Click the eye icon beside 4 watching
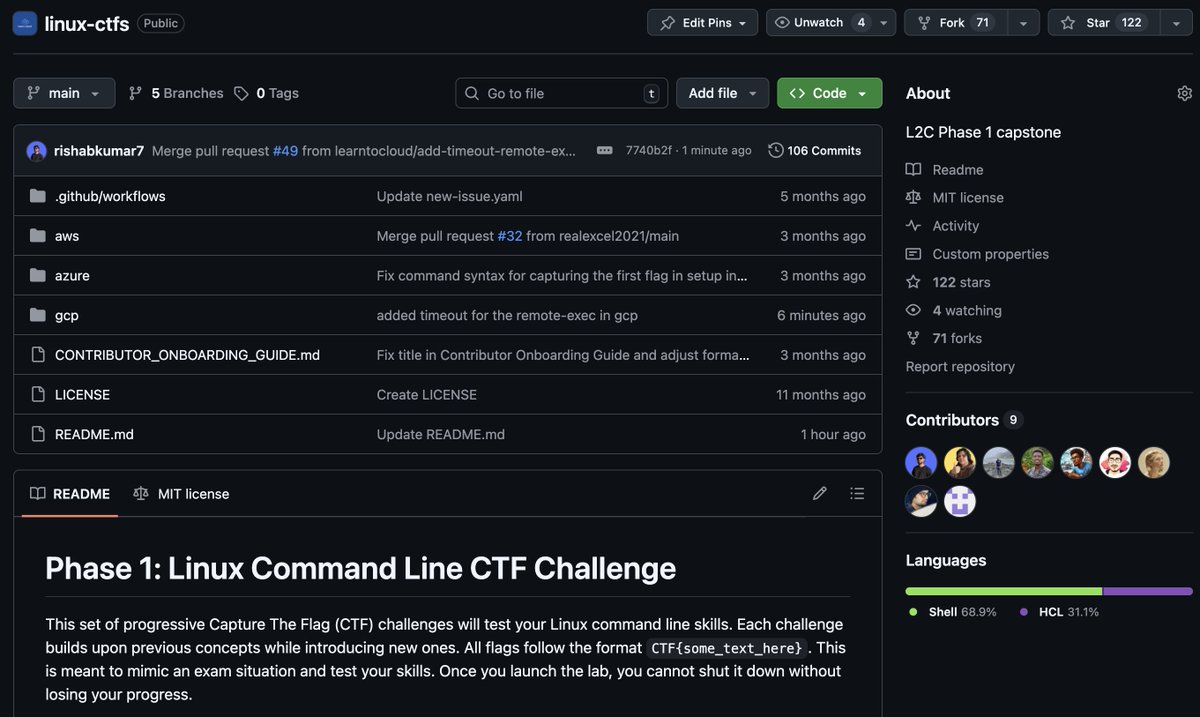1200x717 pixels. coord(913,310)
